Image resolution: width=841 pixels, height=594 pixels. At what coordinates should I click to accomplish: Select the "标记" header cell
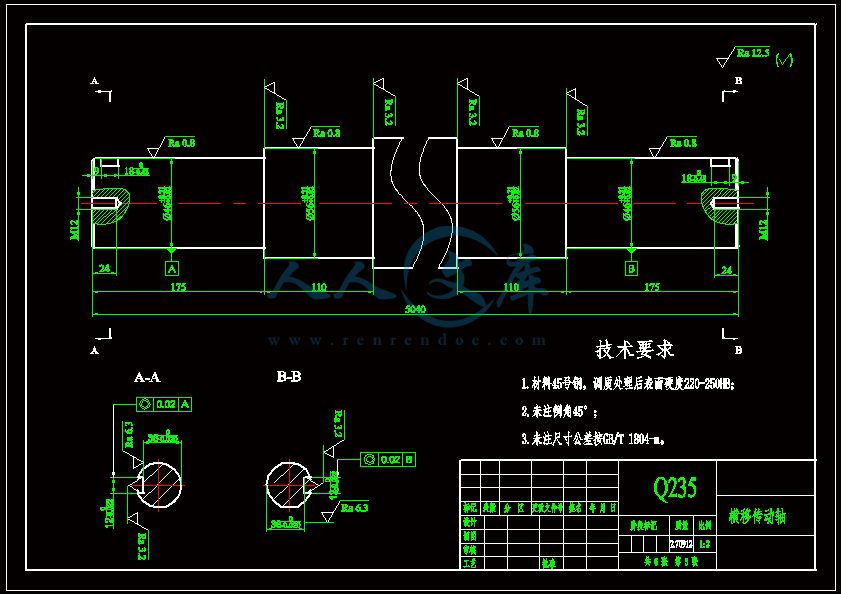coord(470,508)
